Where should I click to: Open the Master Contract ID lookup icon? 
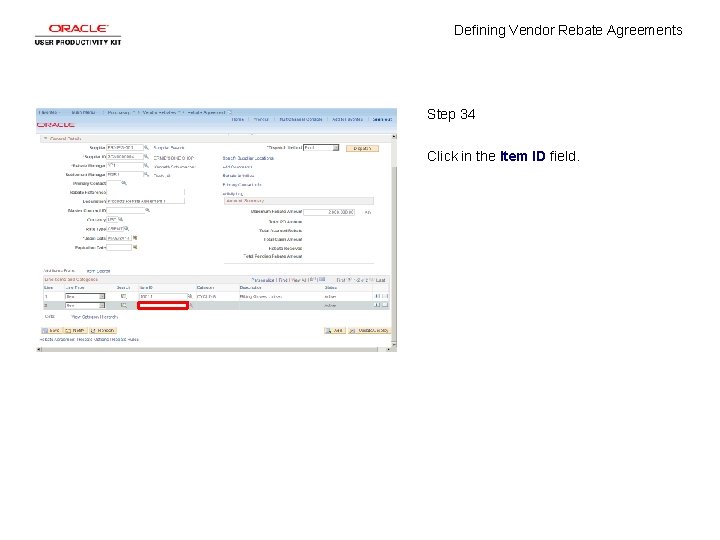pos(147,210)
